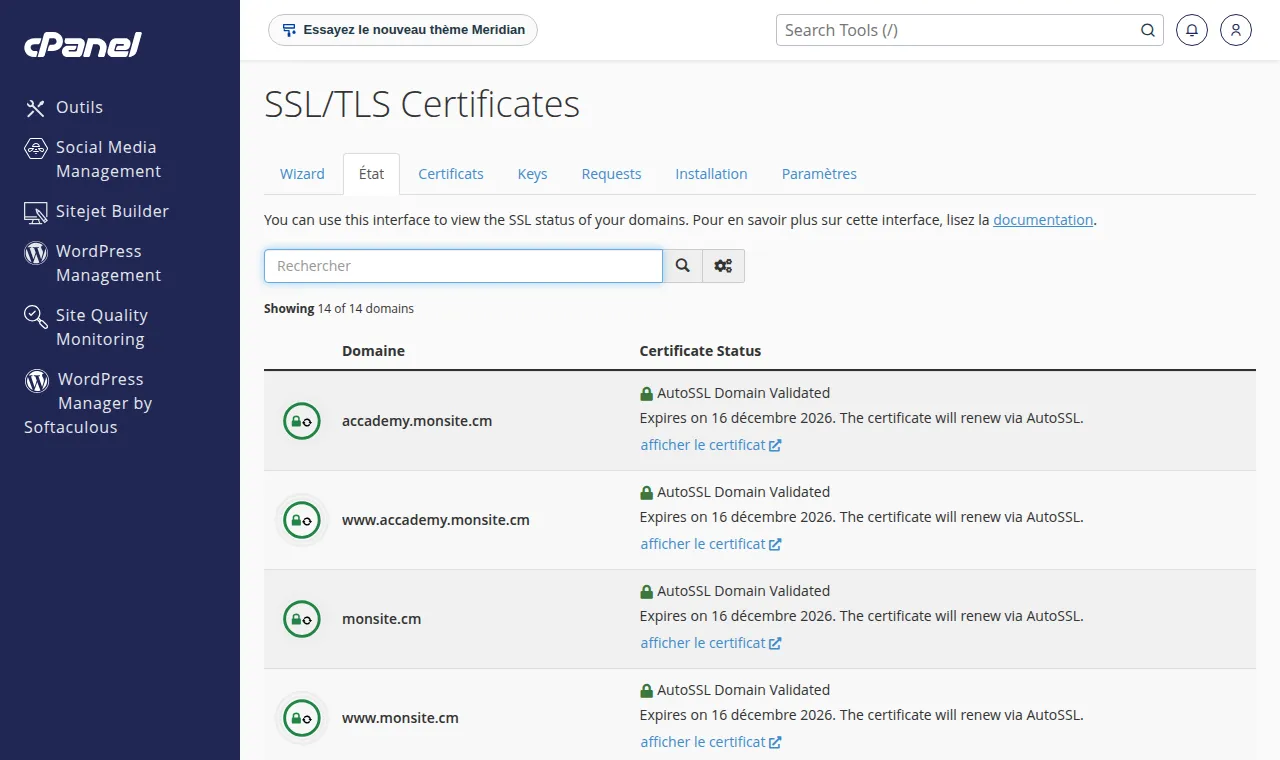The image size is (1280, 760).
Task: Open Site Quality Monitoring icon
Action: 36,317
